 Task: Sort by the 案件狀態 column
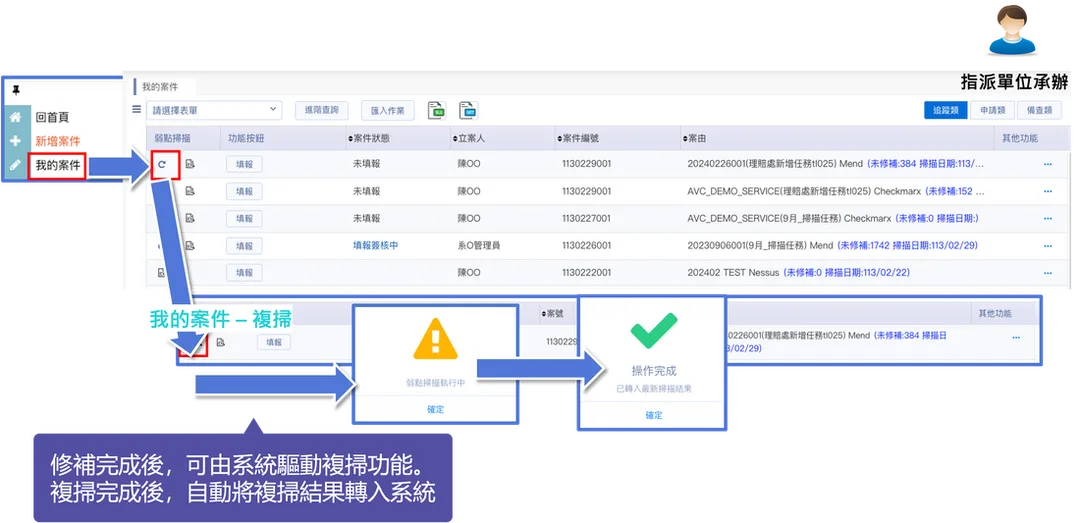tap(368, 139)
